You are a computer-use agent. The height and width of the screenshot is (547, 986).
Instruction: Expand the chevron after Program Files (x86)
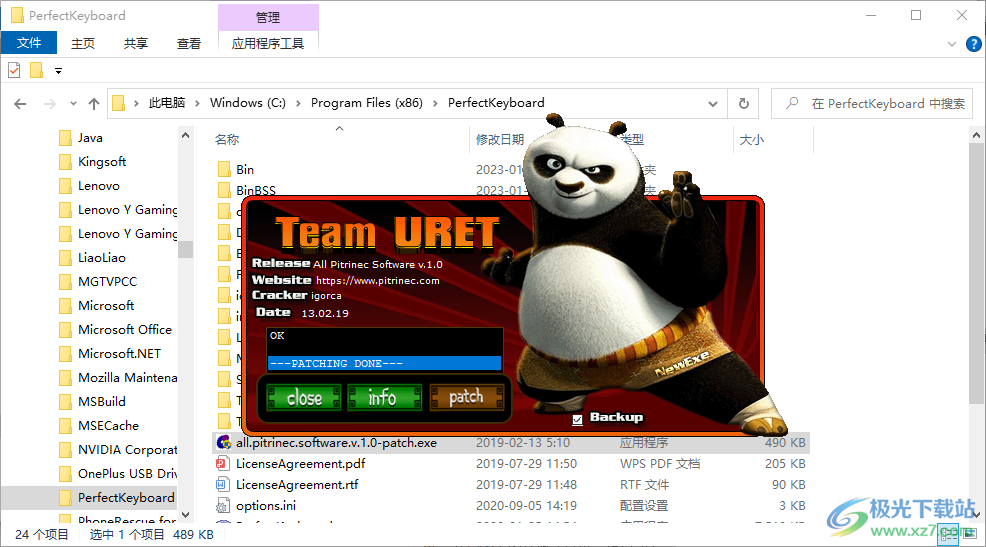(x=435, y=103)
